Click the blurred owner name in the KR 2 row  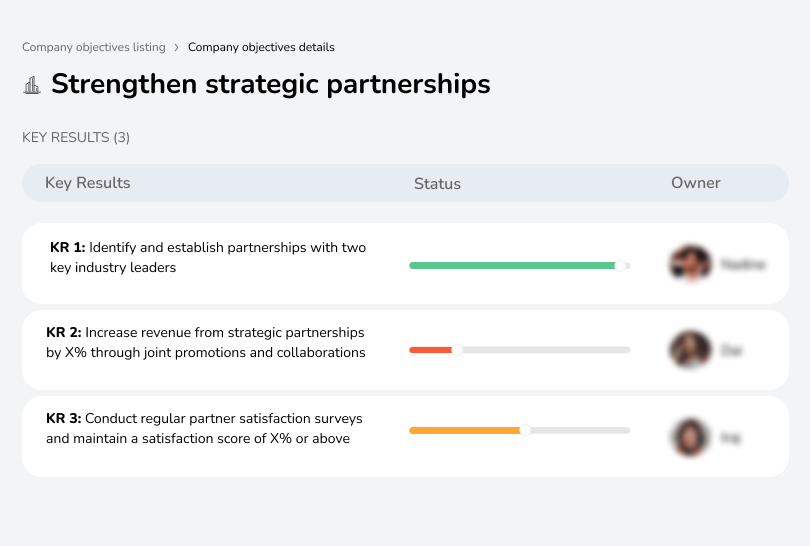(731, 351)
